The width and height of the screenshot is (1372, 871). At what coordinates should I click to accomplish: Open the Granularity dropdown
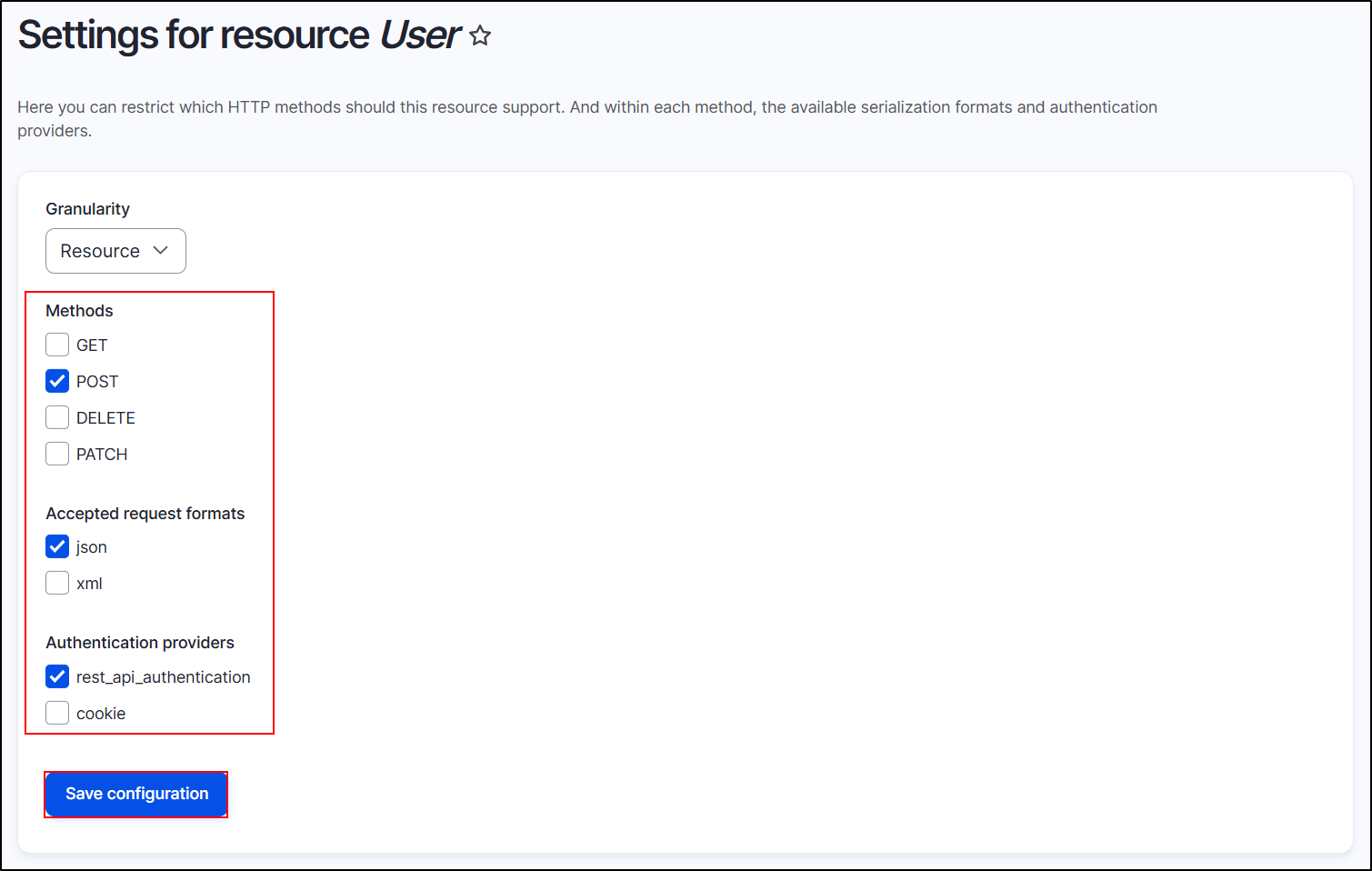pyautogui.click(x=115, y=251)
